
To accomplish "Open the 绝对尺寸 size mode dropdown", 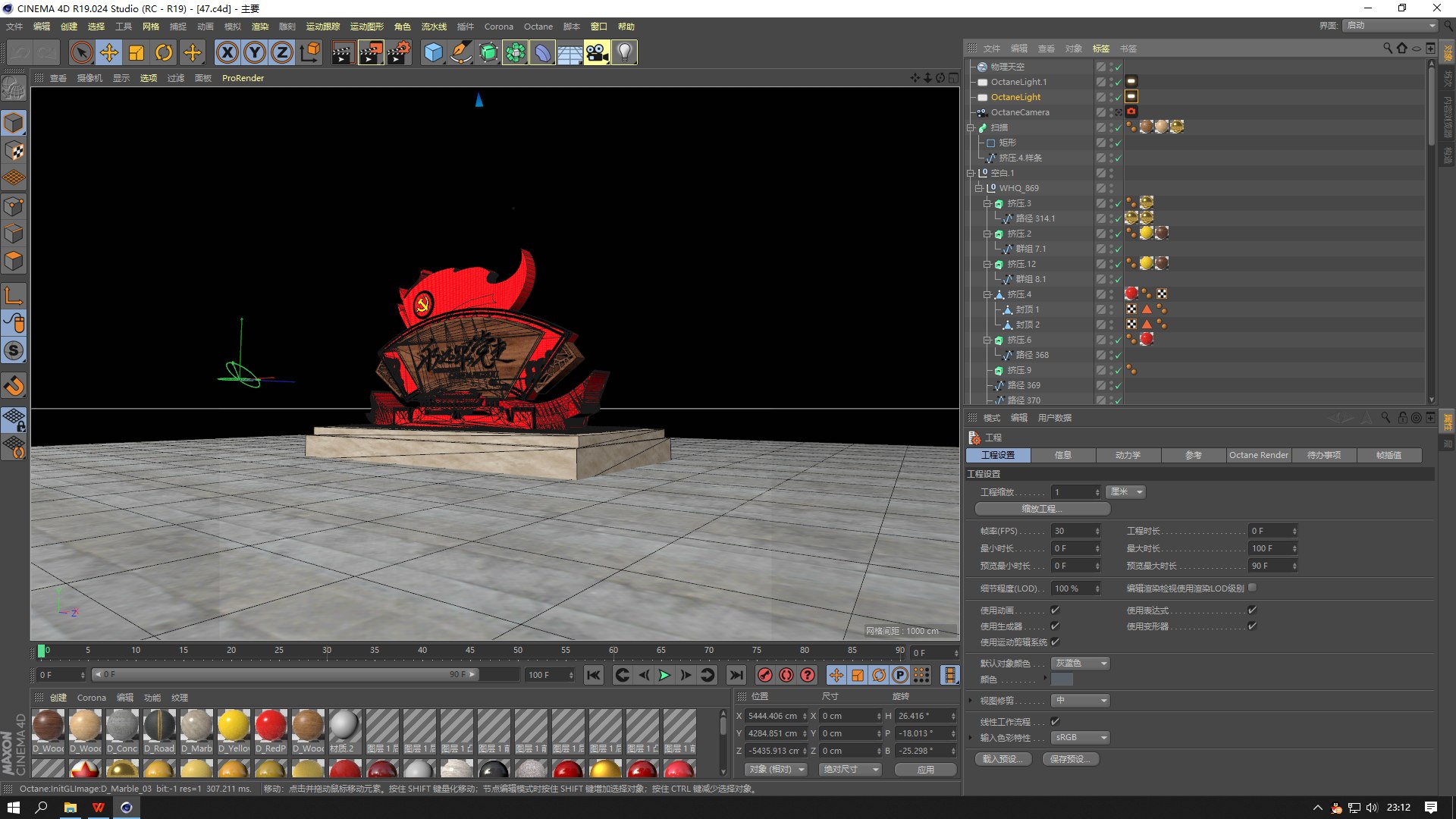I will pyautogui.click(x=851, y=770).
